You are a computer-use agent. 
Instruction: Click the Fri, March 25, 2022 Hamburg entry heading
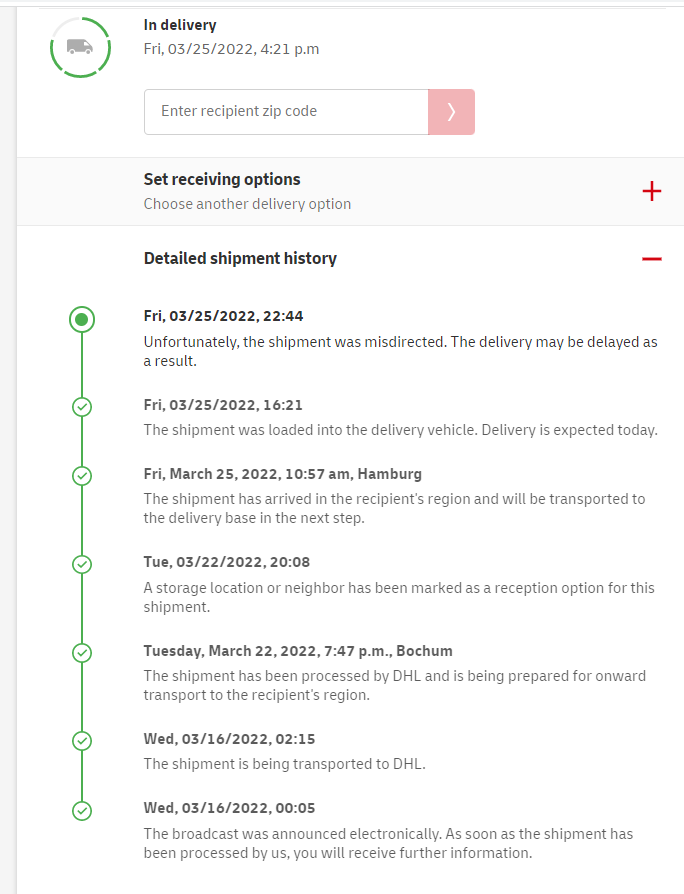(282, 474)
